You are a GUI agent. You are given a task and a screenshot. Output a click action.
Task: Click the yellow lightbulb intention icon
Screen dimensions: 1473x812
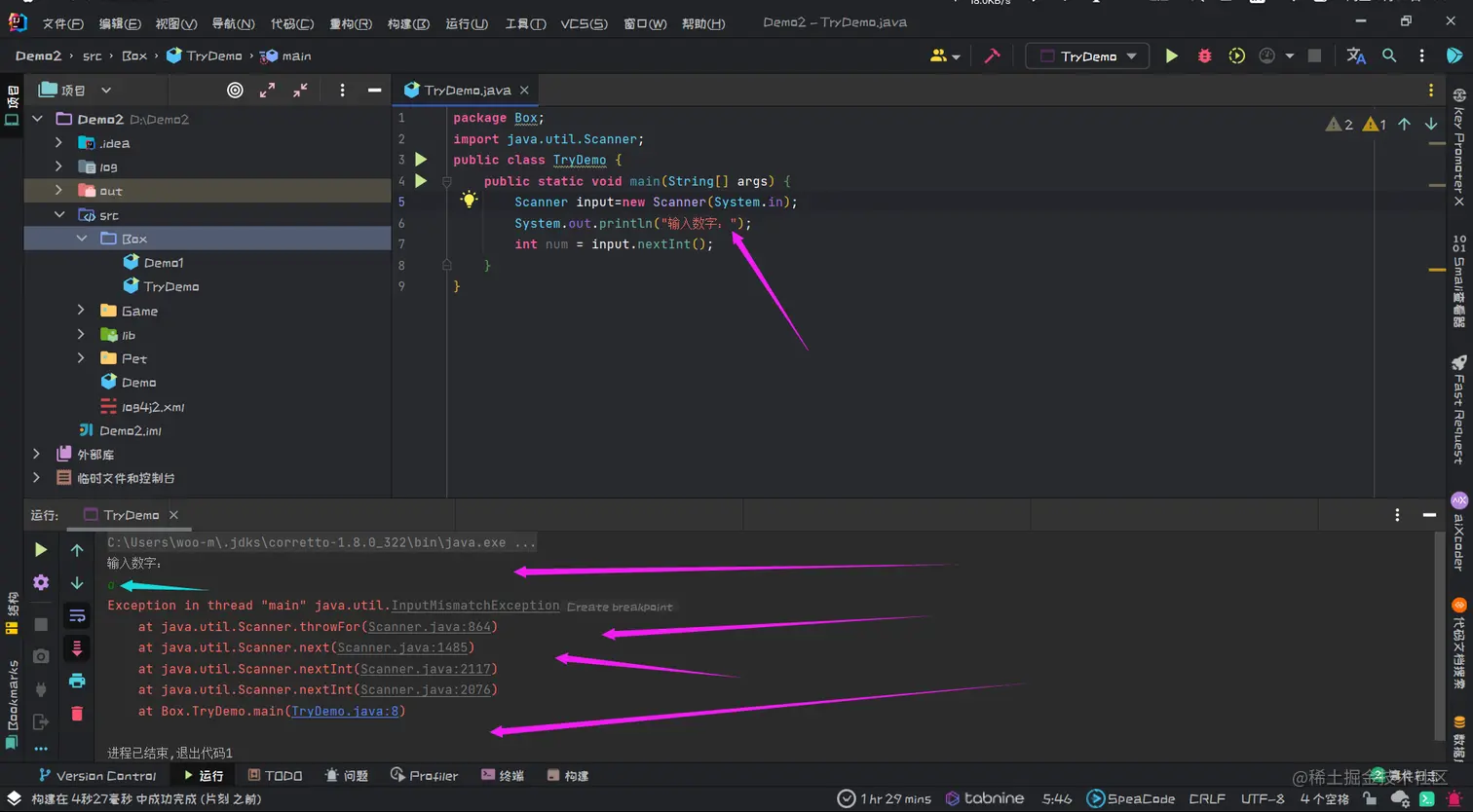469,201
